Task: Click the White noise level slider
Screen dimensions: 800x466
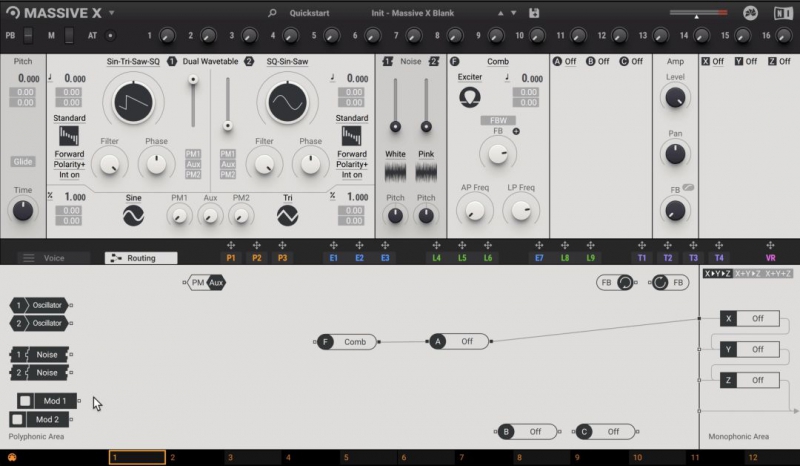Action: click(x=395, y=105)
